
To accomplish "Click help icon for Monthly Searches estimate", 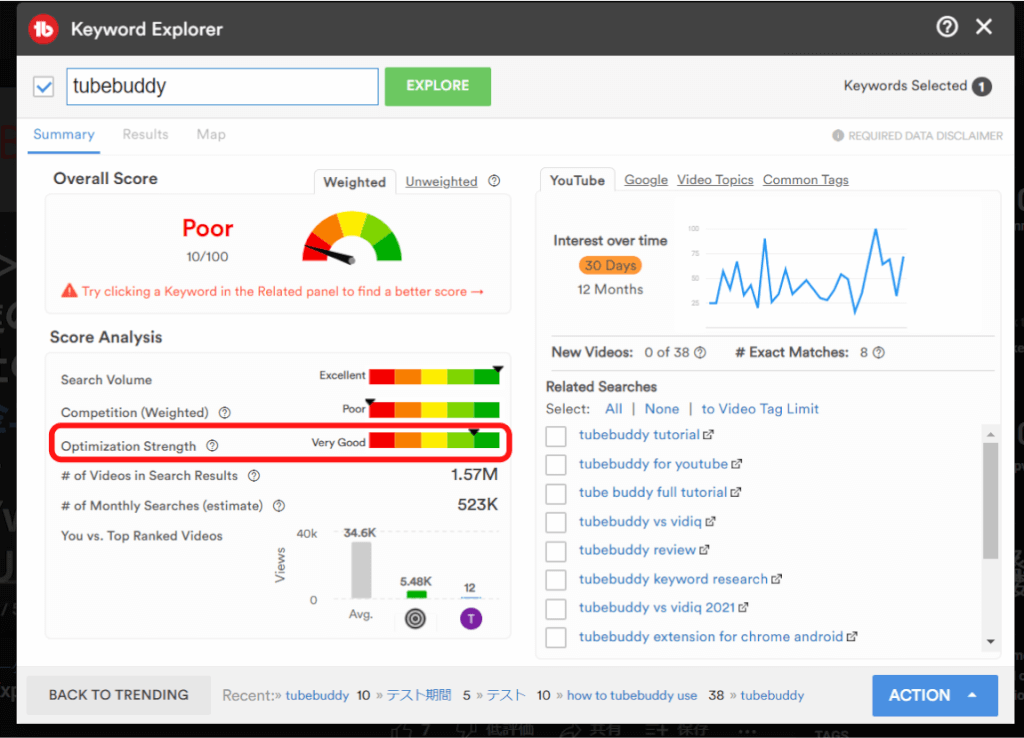I will click(279, 505).
